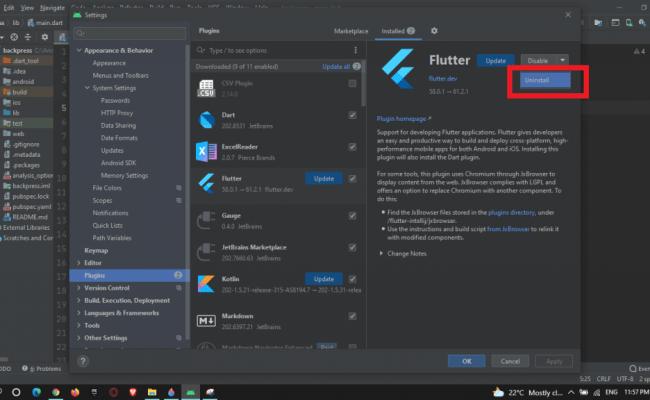Image resolution: width=650 pixels, height=400 pixels.
Task: Update the Kotlin plugin
Action: pyautogui.click(x=324, y=279)
